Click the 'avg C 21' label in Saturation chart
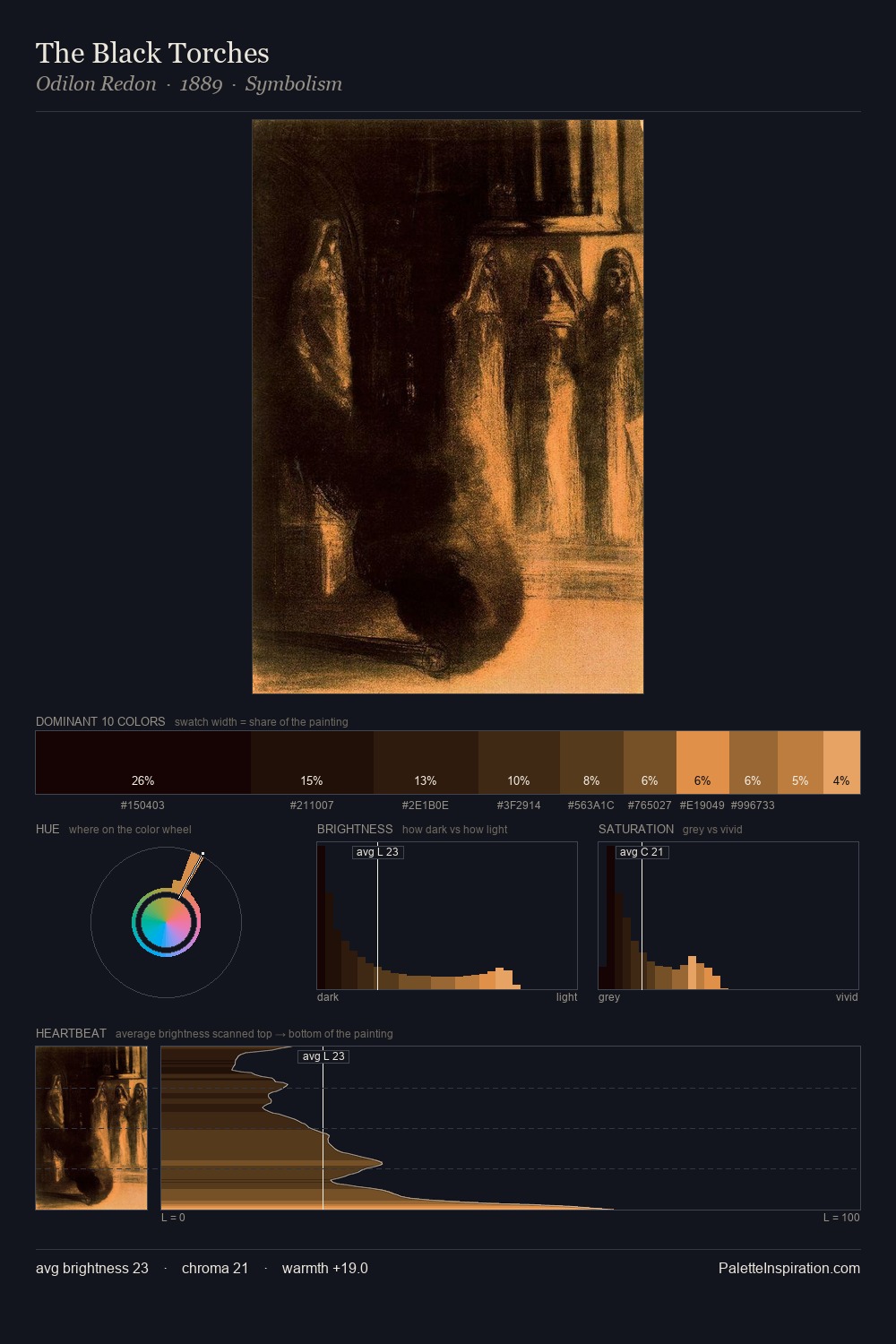This screenshot has width=896, height=1344. 642,852
